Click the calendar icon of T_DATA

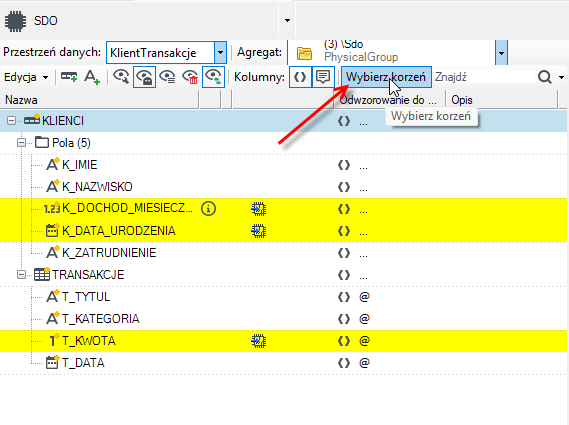(52, 362)
